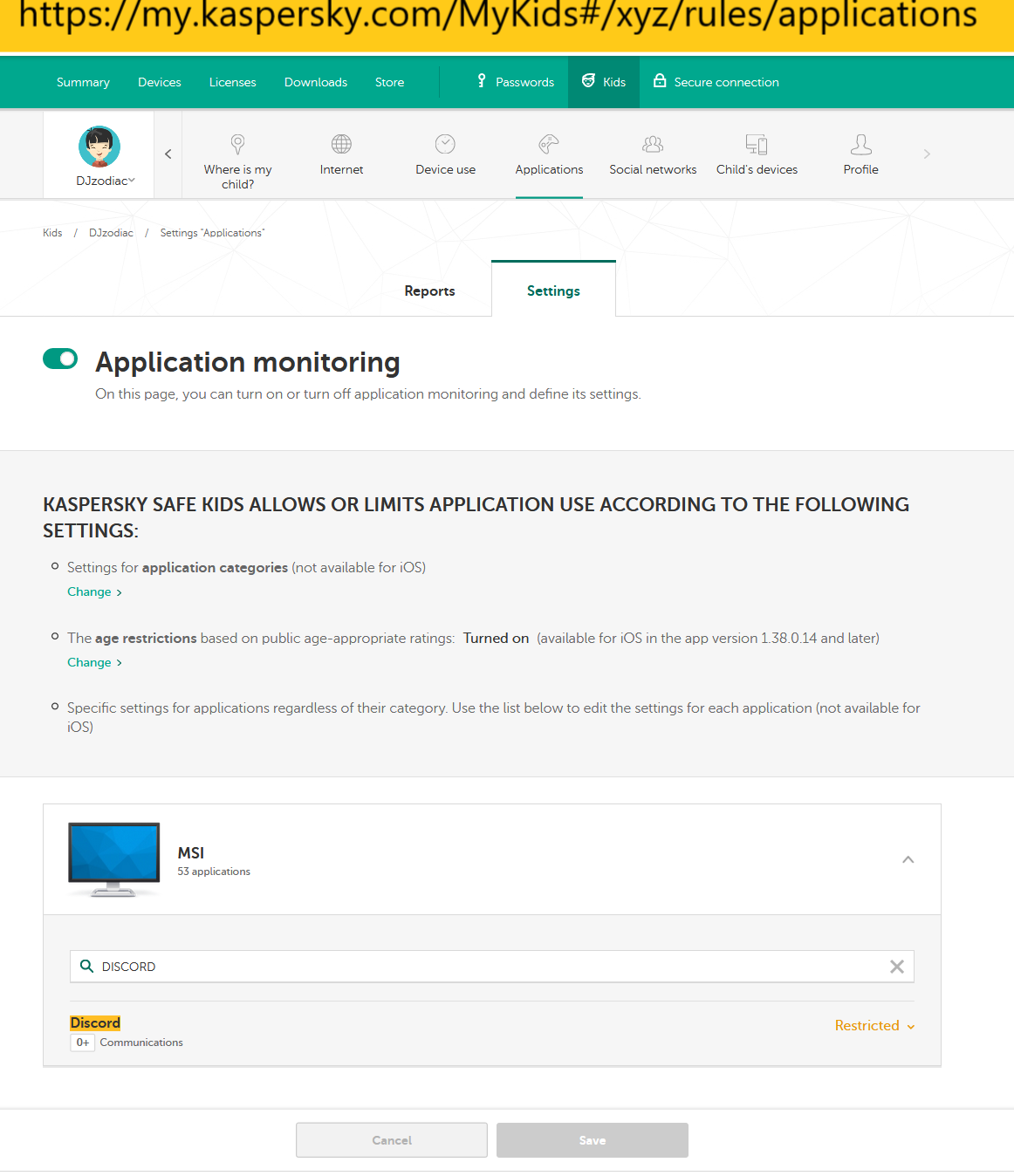Click the Kids mask icon
This screenshot has width=1014, height=1176.
[588, 81]
